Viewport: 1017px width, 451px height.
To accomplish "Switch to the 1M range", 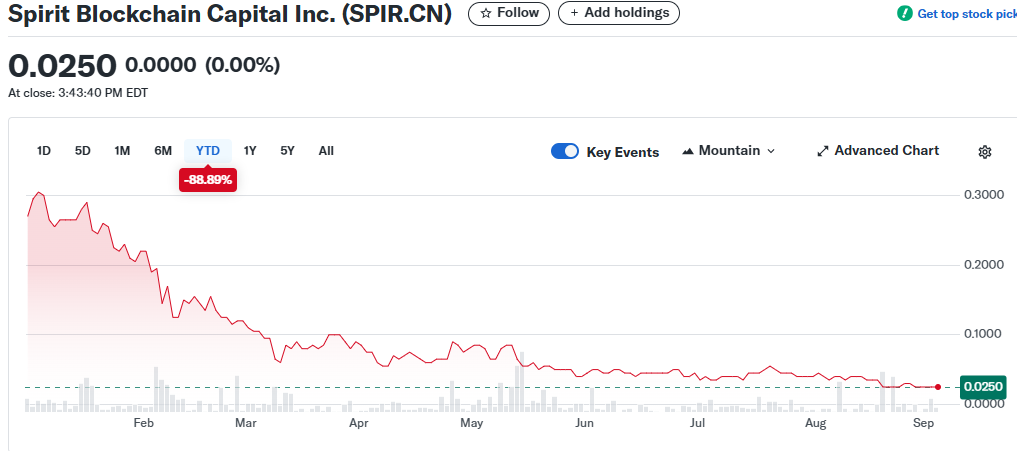I will (x=122, y=151).
